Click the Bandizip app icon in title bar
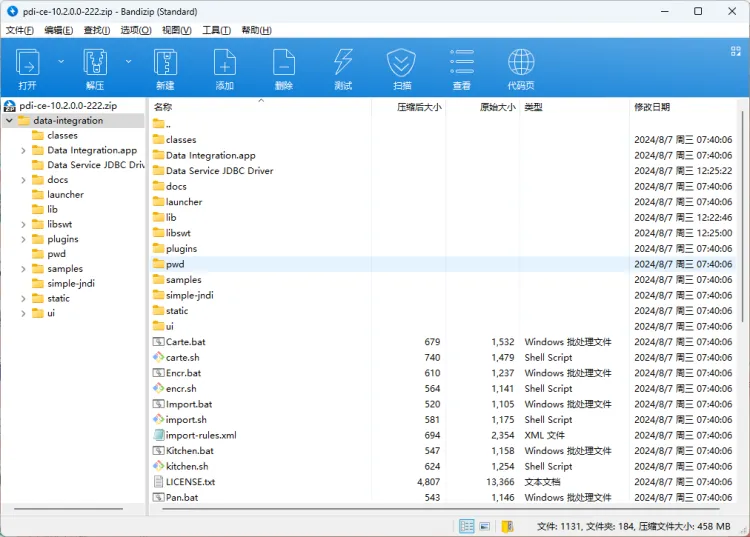This screenshot has height=537, width=750. [12, 11]
